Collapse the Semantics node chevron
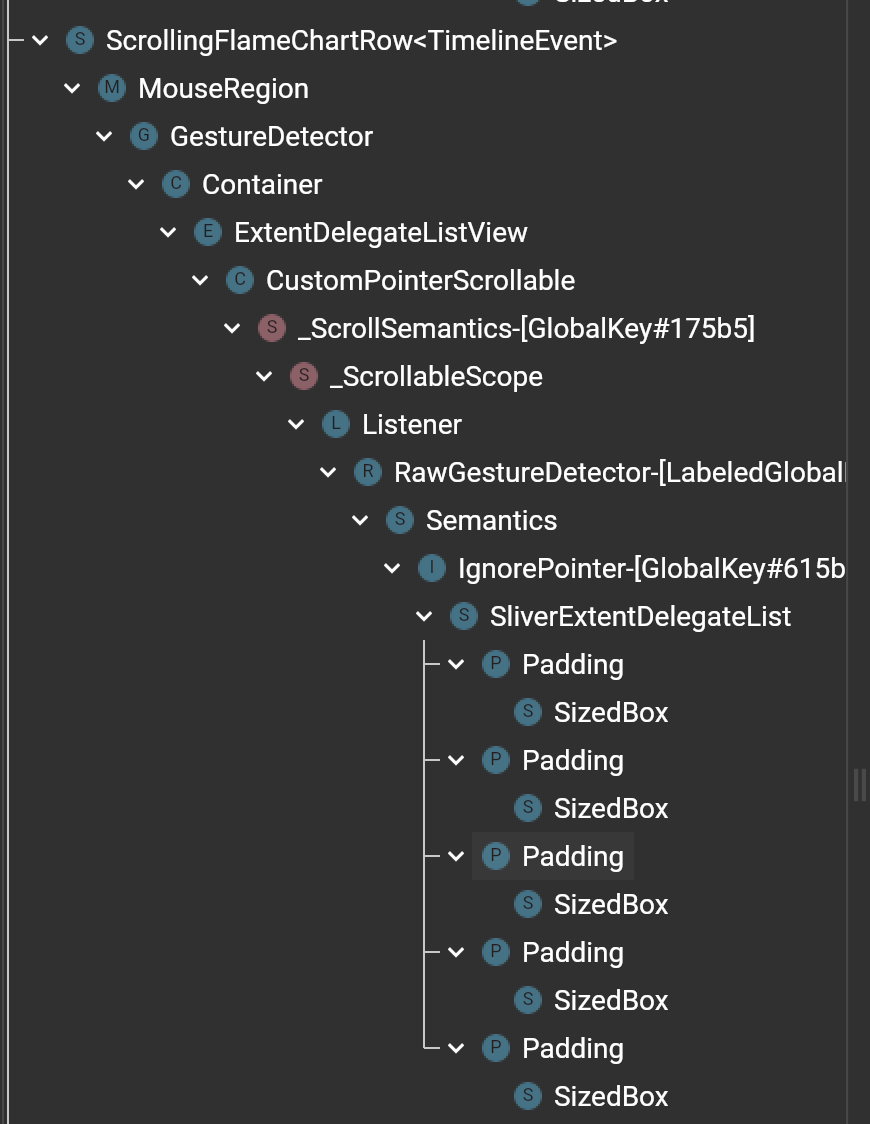This screenshot has height=1124, width=870. tap(360, 520)
